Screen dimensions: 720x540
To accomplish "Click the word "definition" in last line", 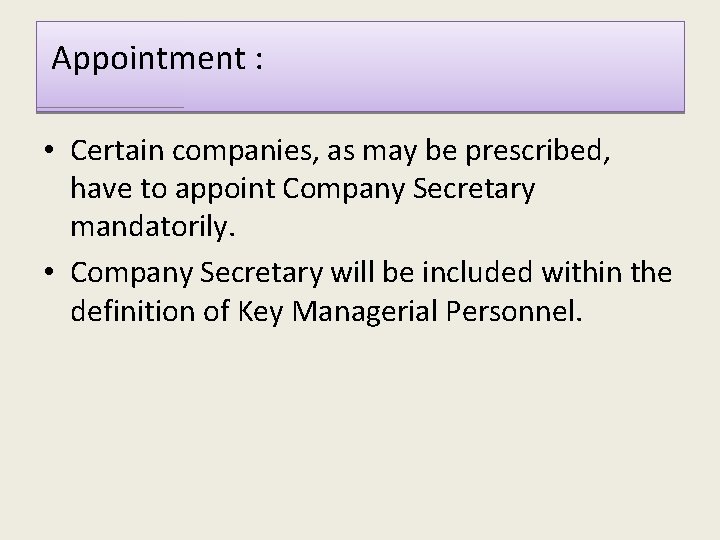I will [x=133, y=311].
